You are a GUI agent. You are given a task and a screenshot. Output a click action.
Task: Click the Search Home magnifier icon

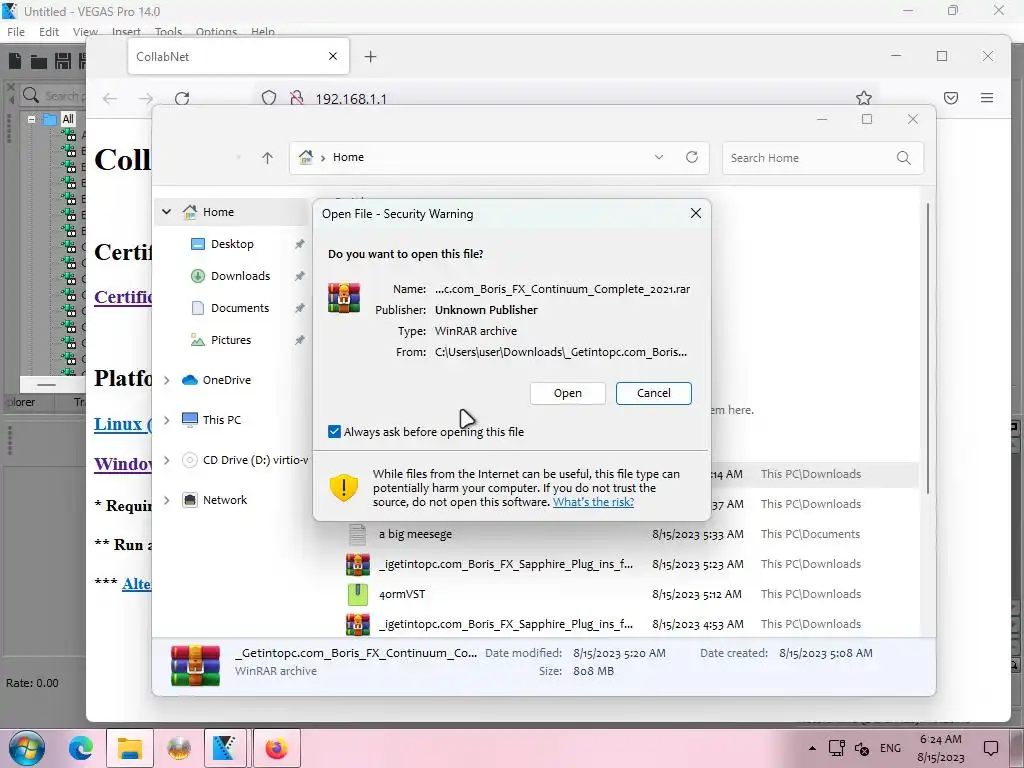click(904, 158)
